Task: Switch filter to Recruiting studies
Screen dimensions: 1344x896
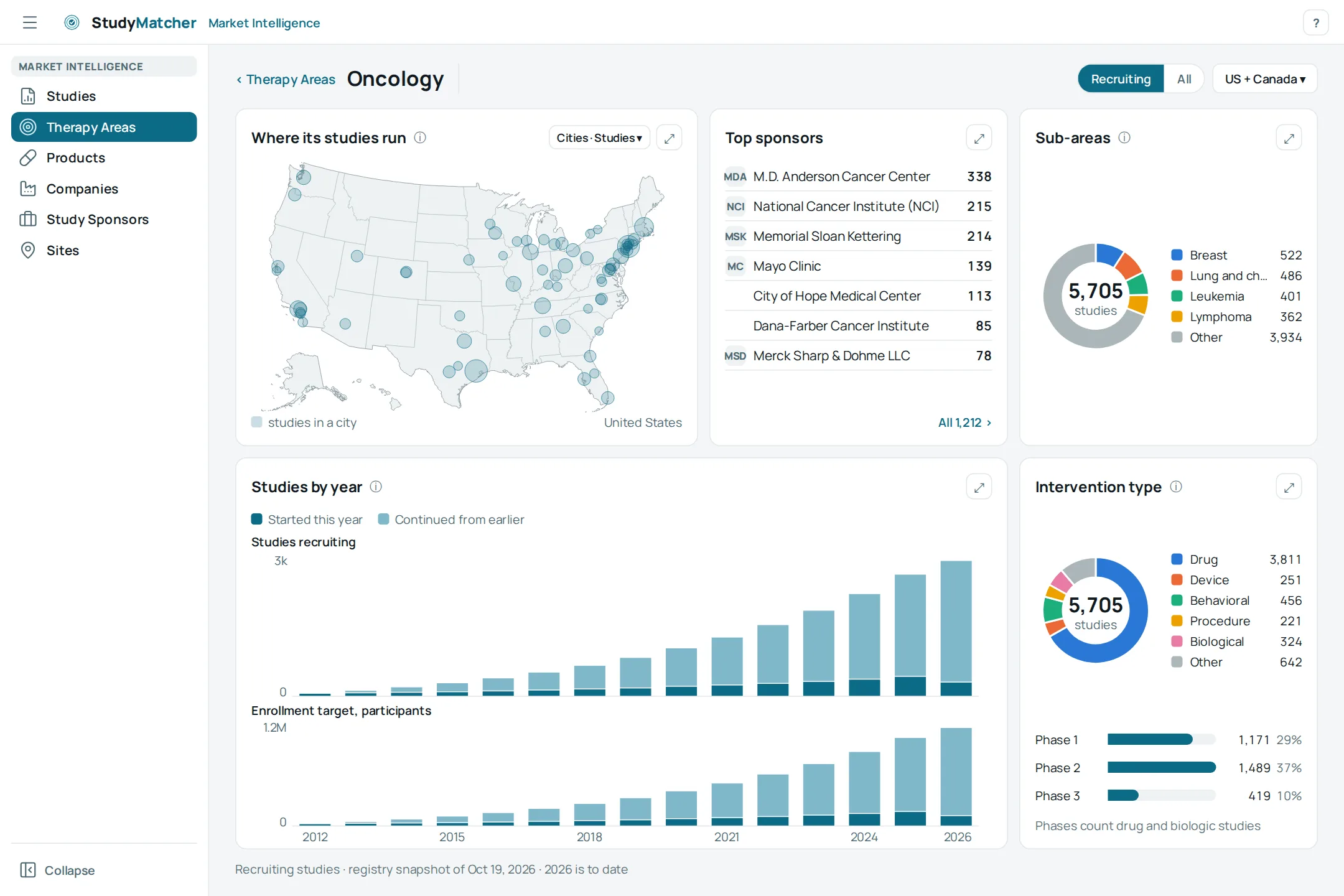Action: 1121,79
